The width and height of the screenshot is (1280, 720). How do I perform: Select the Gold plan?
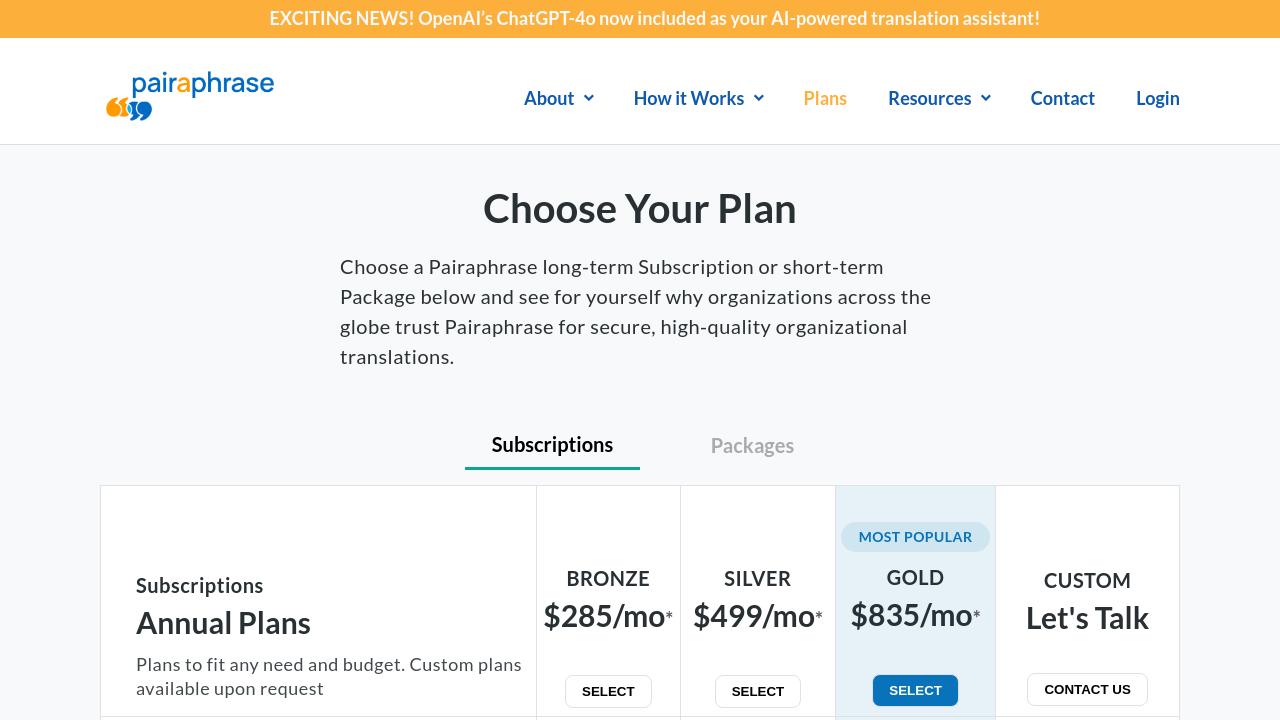(915, 690)
